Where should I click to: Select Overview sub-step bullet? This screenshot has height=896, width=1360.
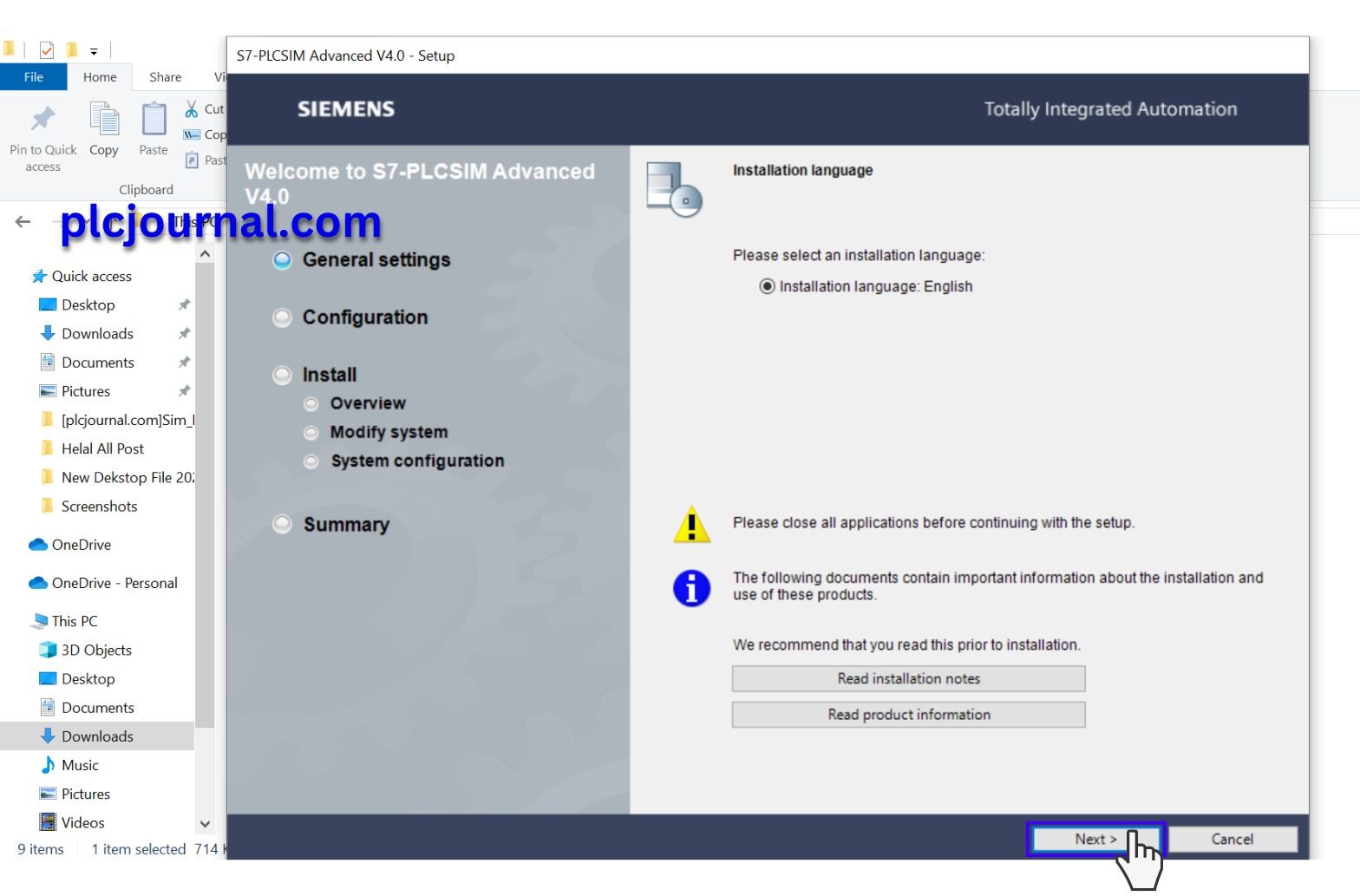[x=311, y=404]
